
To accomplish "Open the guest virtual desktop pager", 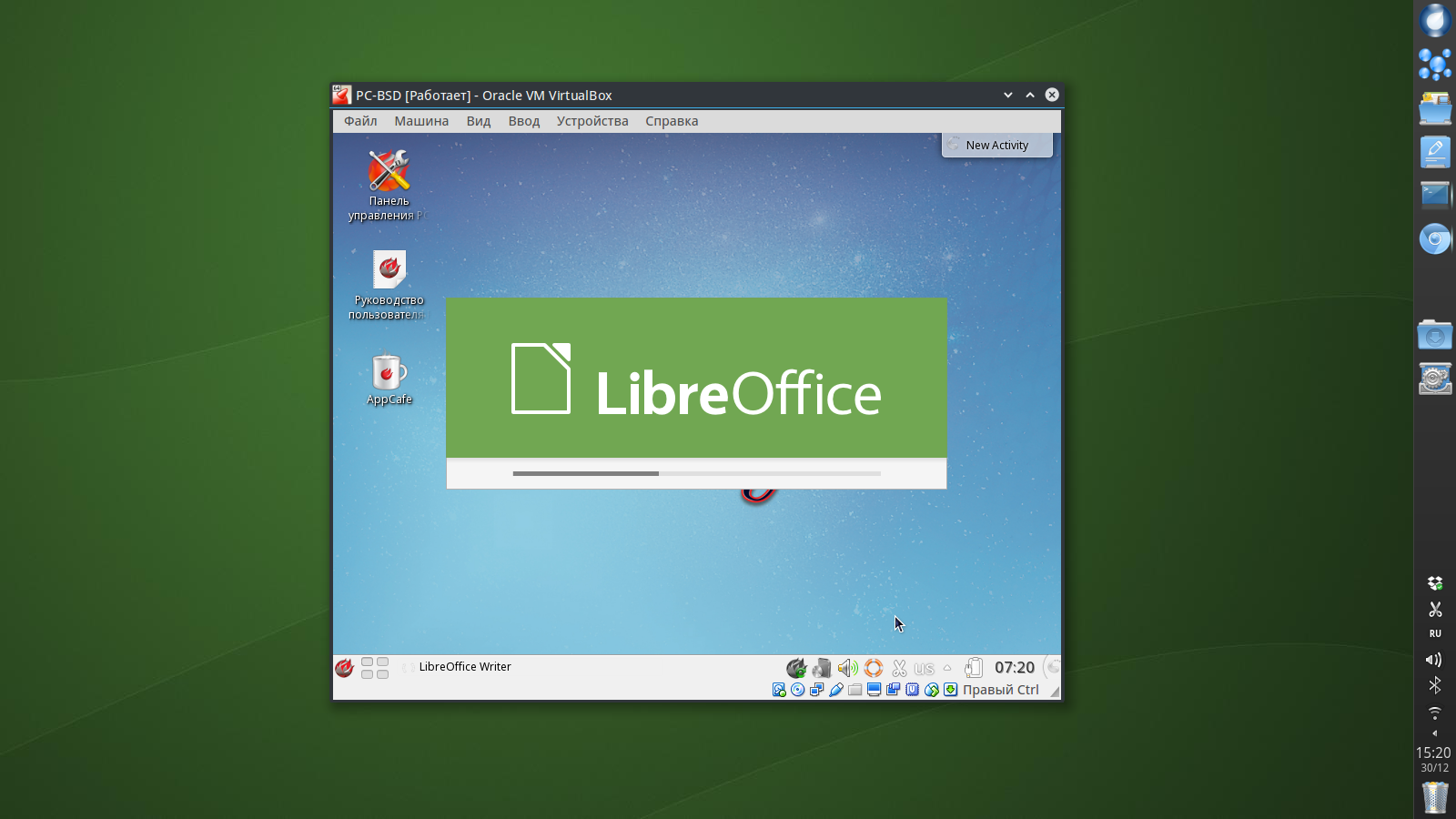I will [x=375, y=668].
